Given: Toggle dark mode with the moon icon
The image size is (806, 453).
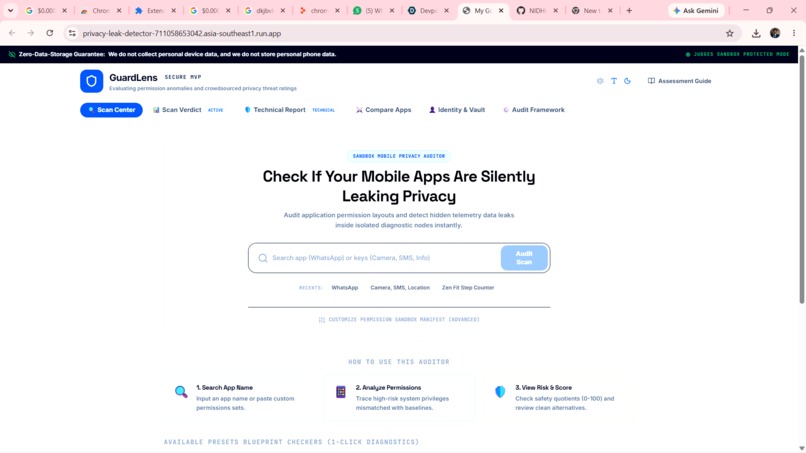Looking at the screenshot, I should tap(627, 81).
